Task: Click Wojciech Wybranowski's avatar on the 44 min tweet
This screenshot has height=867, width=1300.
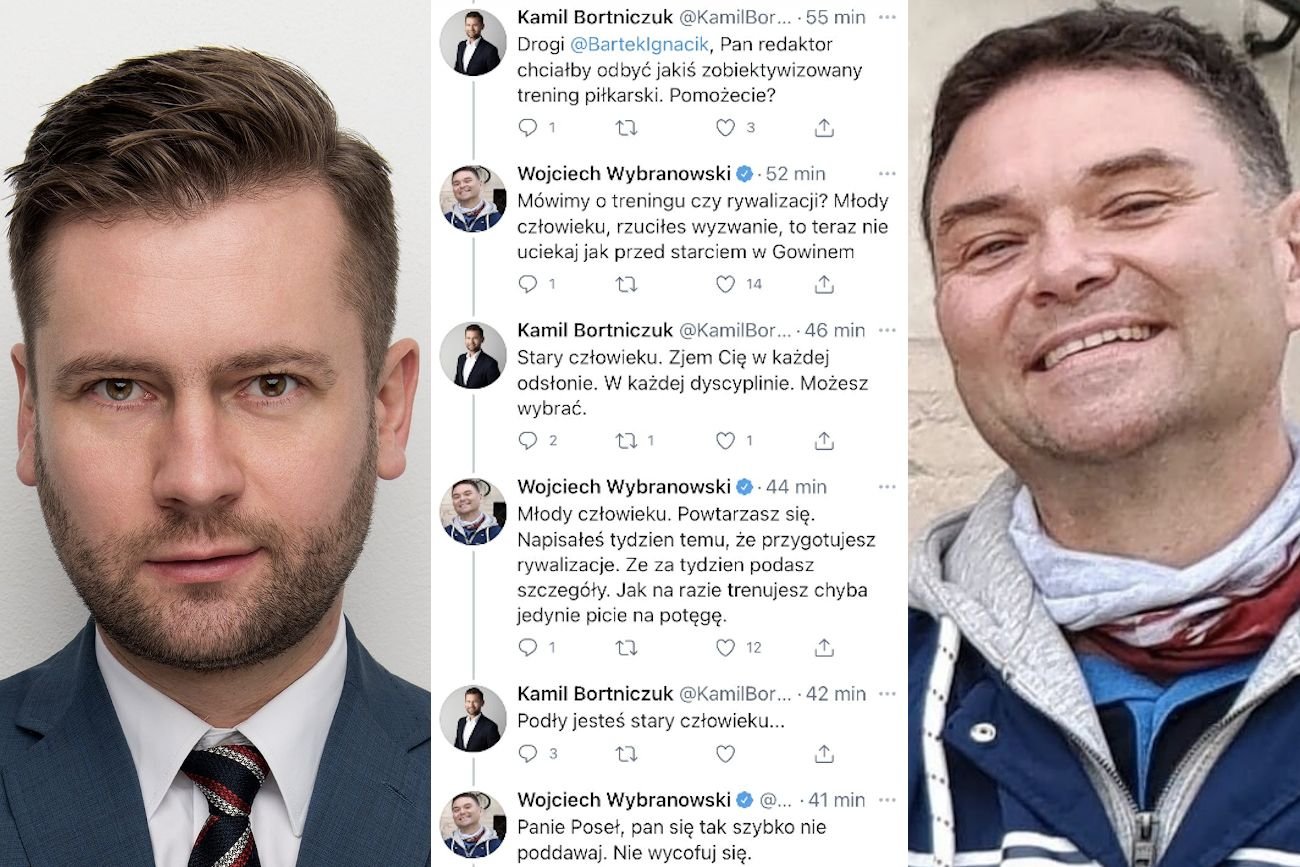Action: 473,511
